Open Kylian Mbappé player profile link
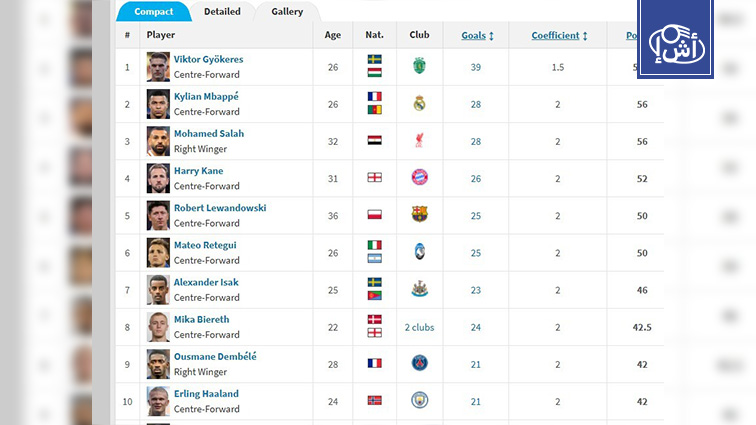This screenshot has width=756, height=425. [x=206, y=96]
